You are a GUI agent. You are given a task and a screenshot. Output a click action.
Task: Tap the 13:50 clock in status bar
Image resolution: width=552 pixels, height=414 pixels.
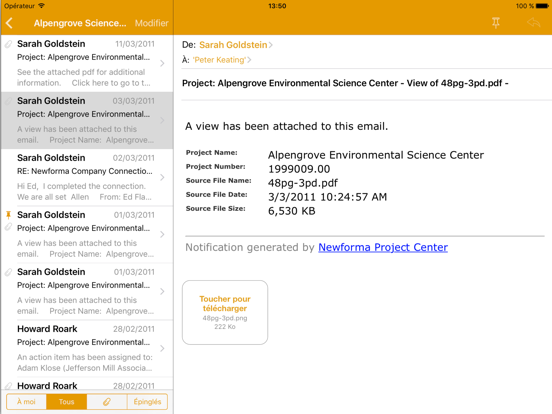tap(277, 6)
